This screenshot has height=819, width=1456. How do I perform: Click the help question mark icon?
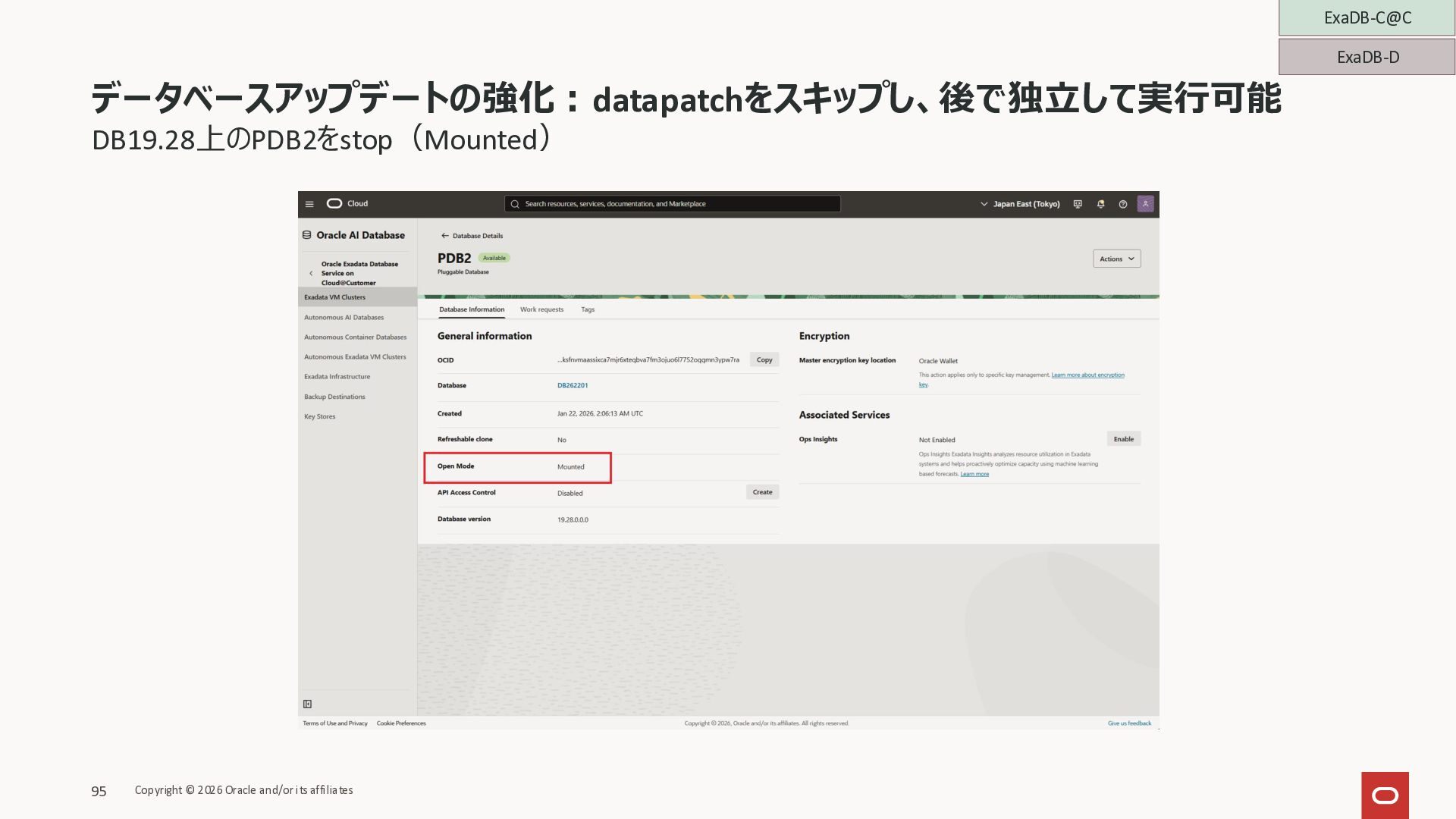pyautogui.click(x=1123, y=204)
